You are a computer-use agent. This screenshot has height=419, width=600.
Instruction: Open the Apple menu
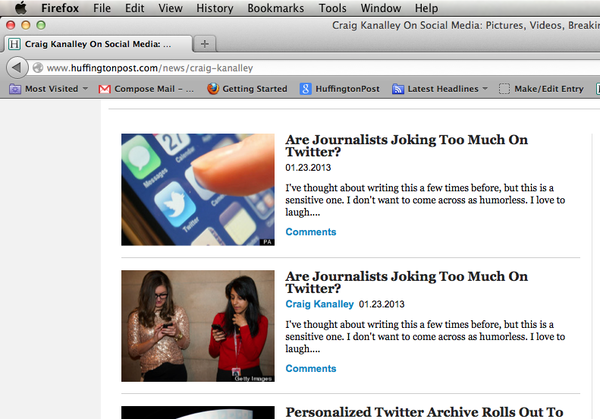(21, 8)
